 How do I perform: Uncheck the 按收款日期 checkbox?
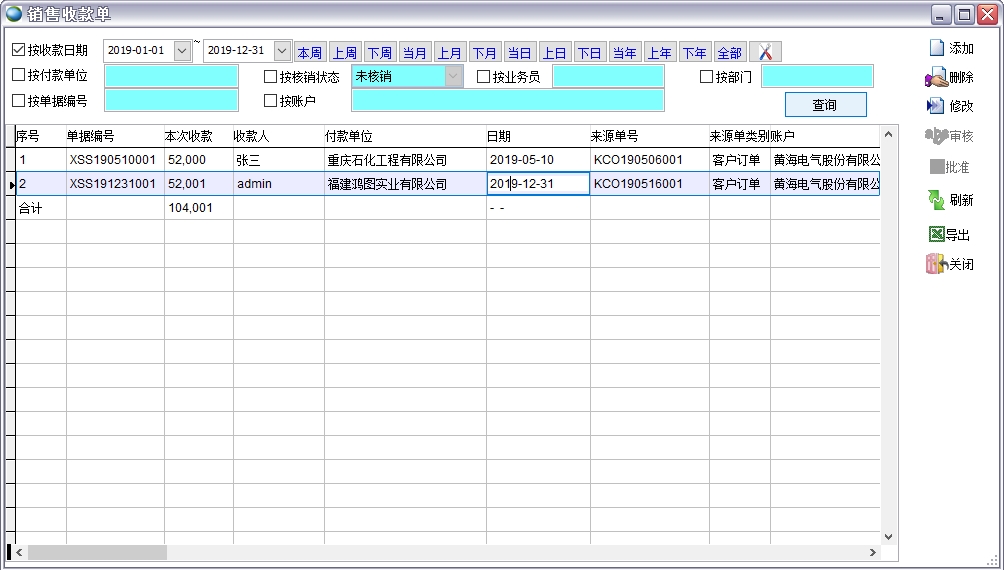point(19,50)
